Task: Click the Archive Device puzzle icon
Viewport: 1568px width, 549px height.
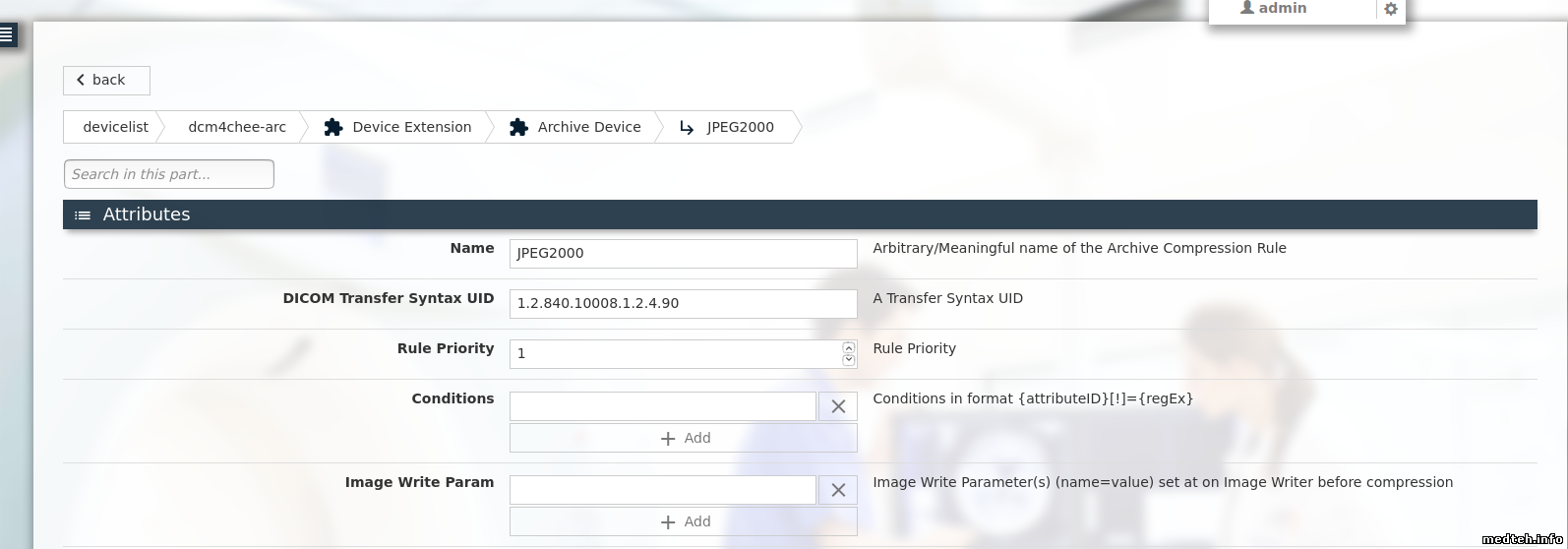Action: coord(518,127)
